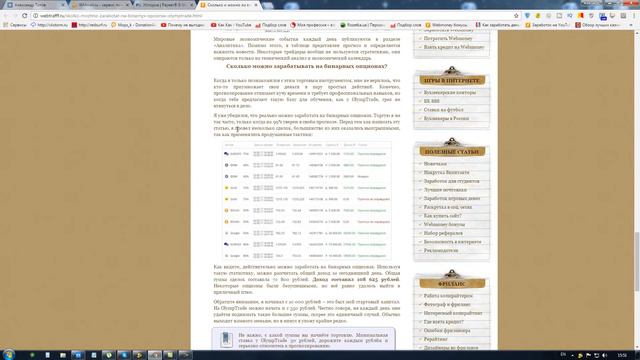Open sidebar link Фотограф и фриланс
Viewport: 640px width, 360px height.
coord(447,304)
